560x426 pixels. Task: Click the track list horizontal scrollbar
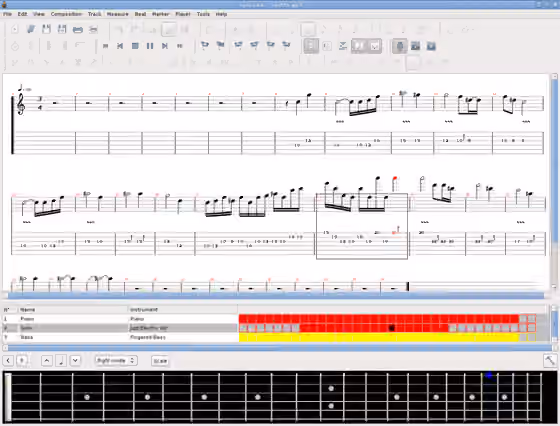click(x=279, y=347)
